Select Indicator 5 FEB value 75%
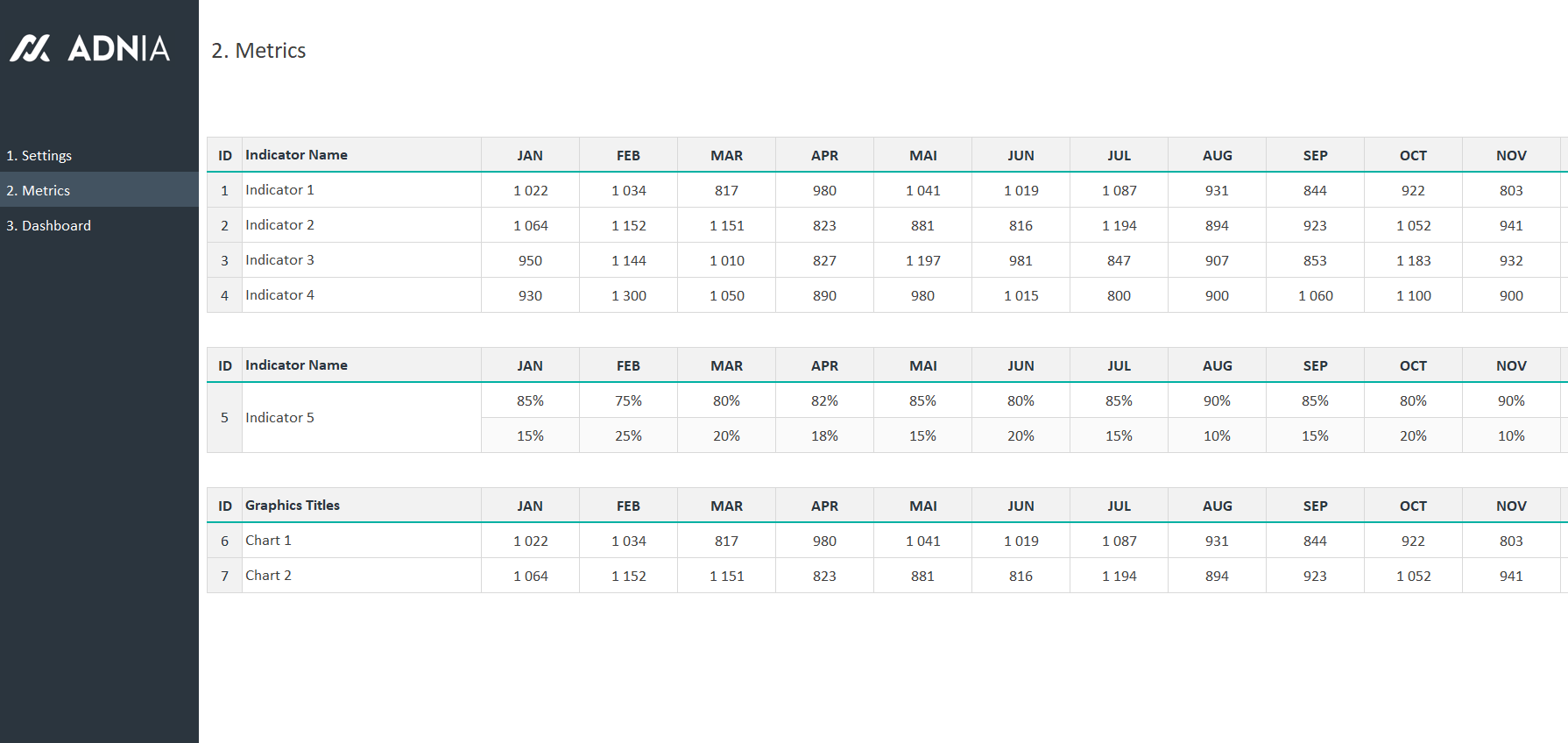 [628, 400]
